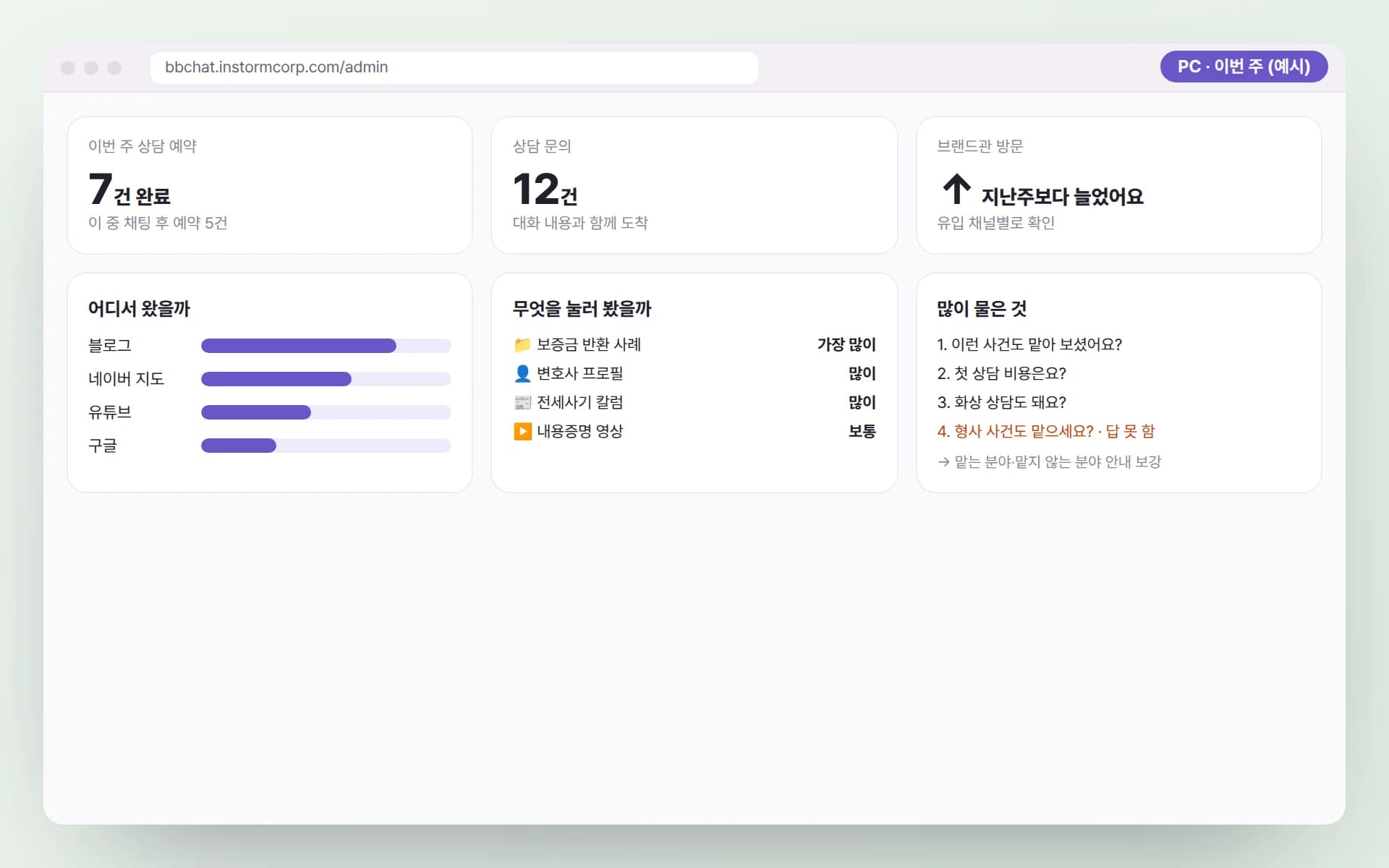This screenshot has height=868, width=1389.
Task: Select the 내용증명 영상 row
Action: pyautogui.click(x=694, y=432)
